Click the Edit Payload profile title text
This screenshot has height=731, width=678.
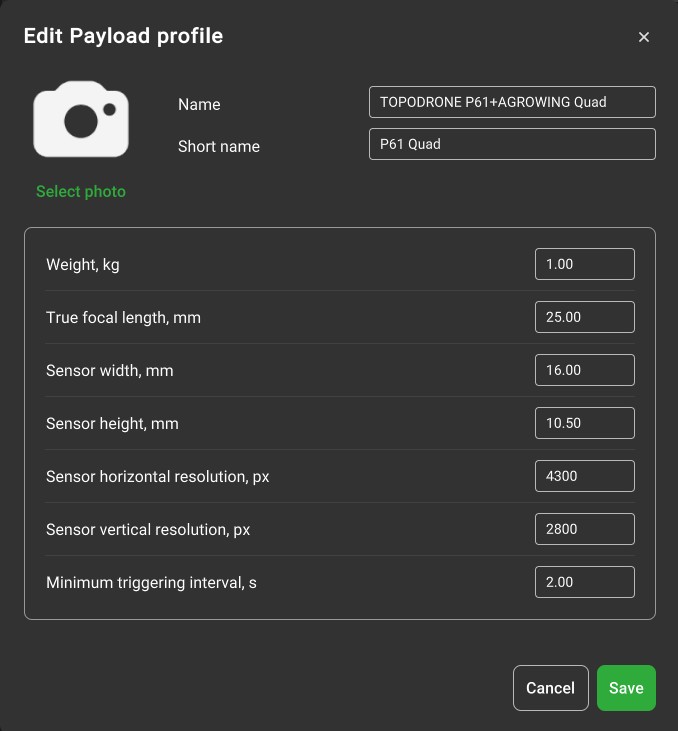coord(123,36)
